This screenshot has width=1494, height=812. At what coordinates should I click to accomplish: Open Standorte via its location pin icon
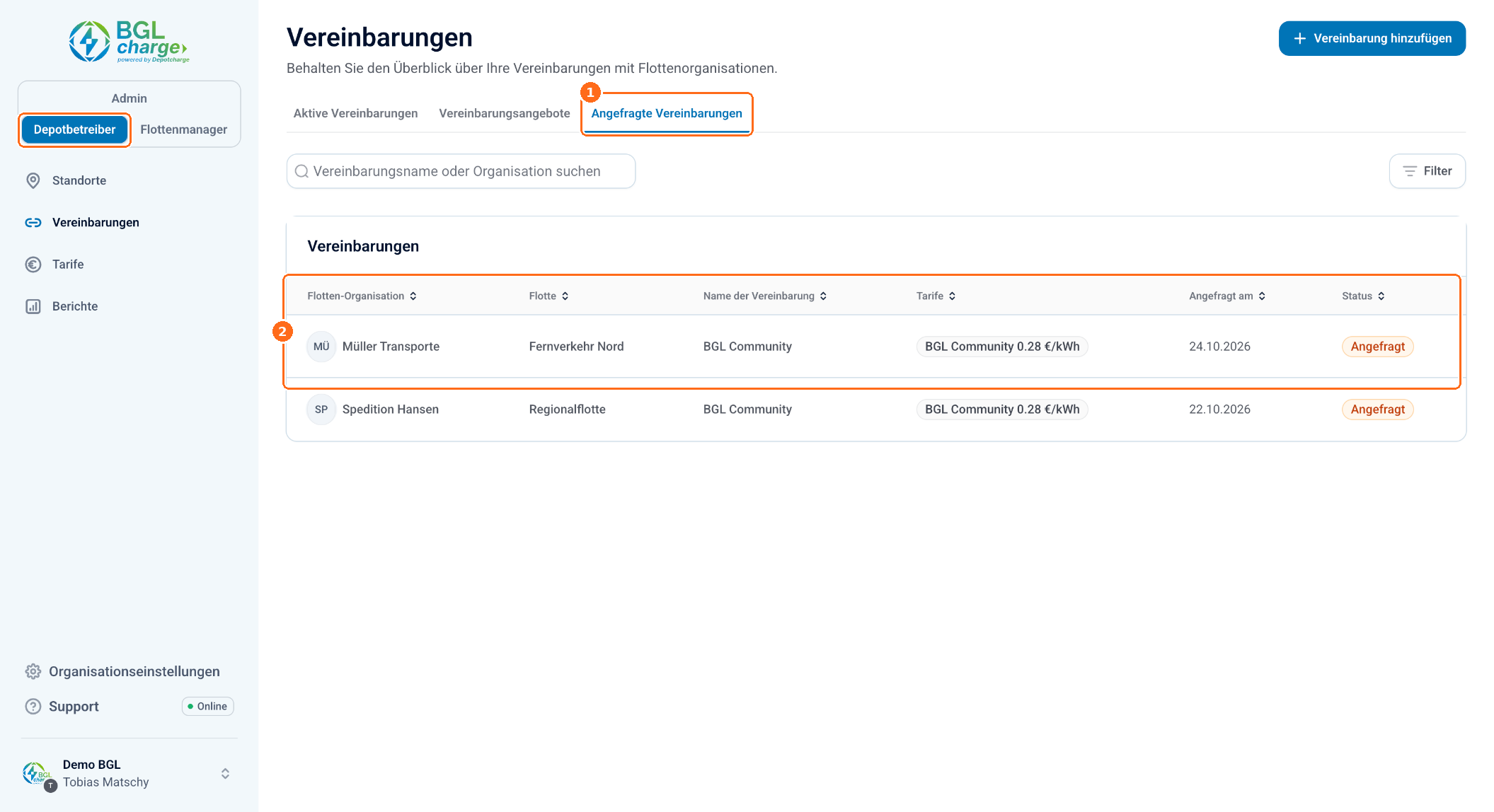[33, 180]
